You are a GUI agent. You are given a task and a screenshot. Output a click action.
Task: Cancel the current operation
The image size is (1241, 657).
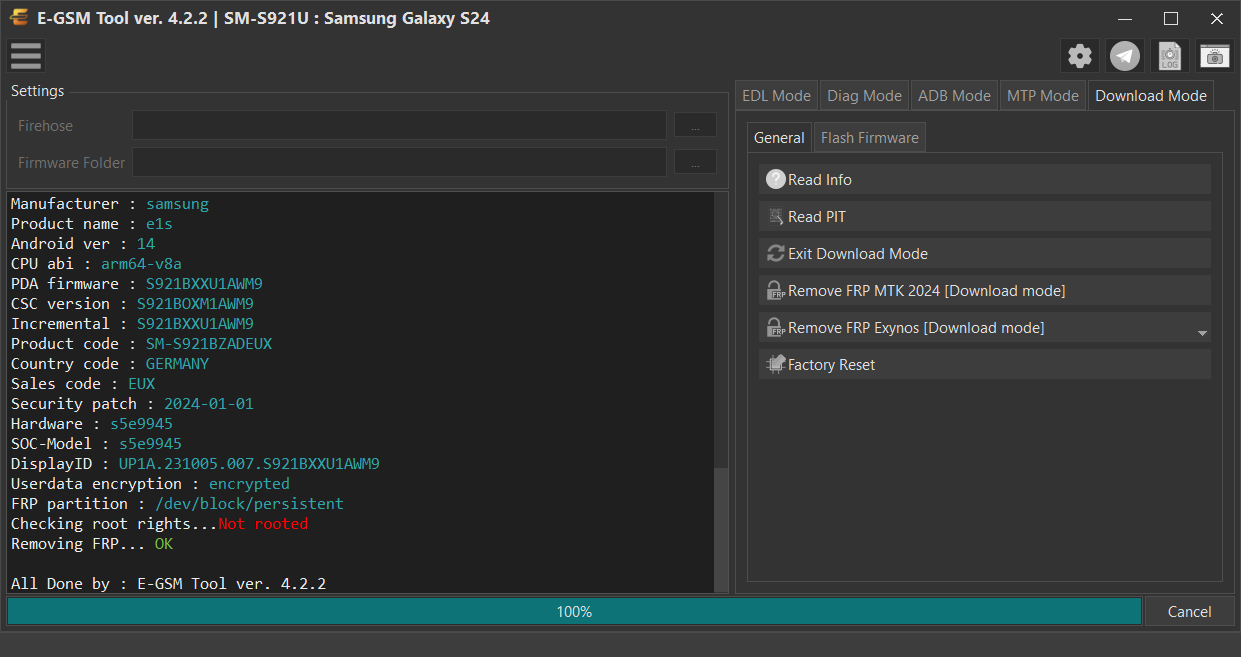click(x=1189, y=612)
